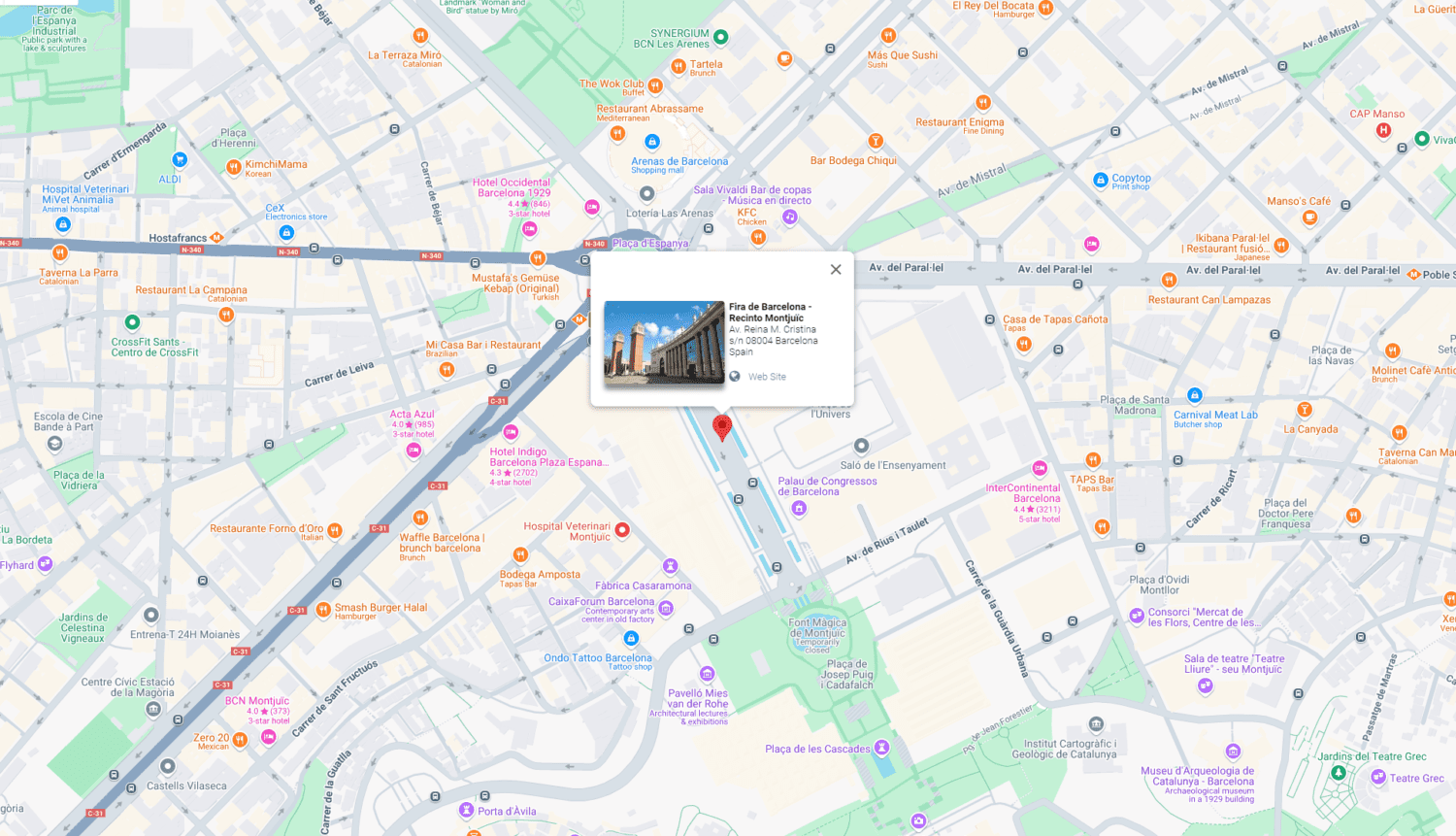
Task: Click the Taverna La Parra icon
Action: (59, 253)
